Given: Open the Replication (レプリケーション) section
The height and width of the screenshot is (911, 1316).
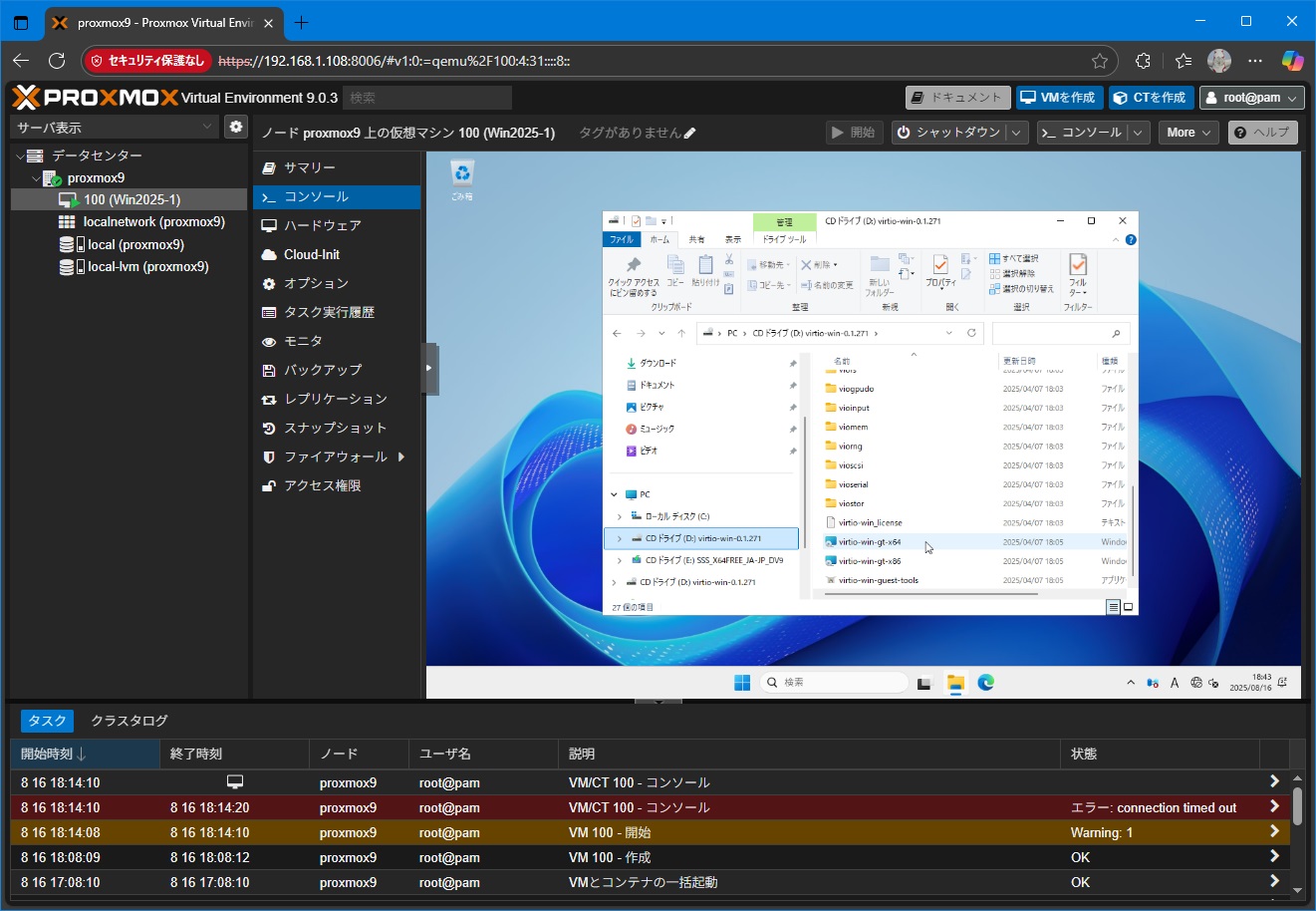Looking at the screenshot, I should pos(337,399).
